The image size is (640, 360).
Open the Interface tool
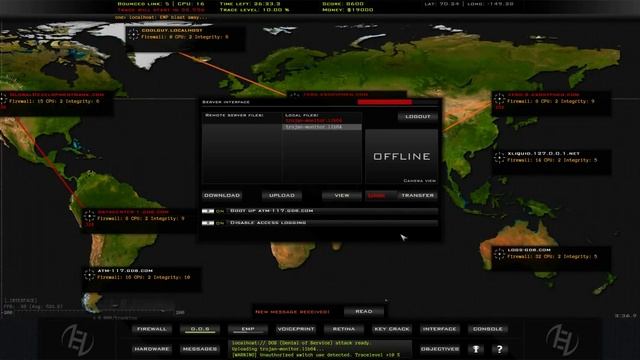coord(440,329)
